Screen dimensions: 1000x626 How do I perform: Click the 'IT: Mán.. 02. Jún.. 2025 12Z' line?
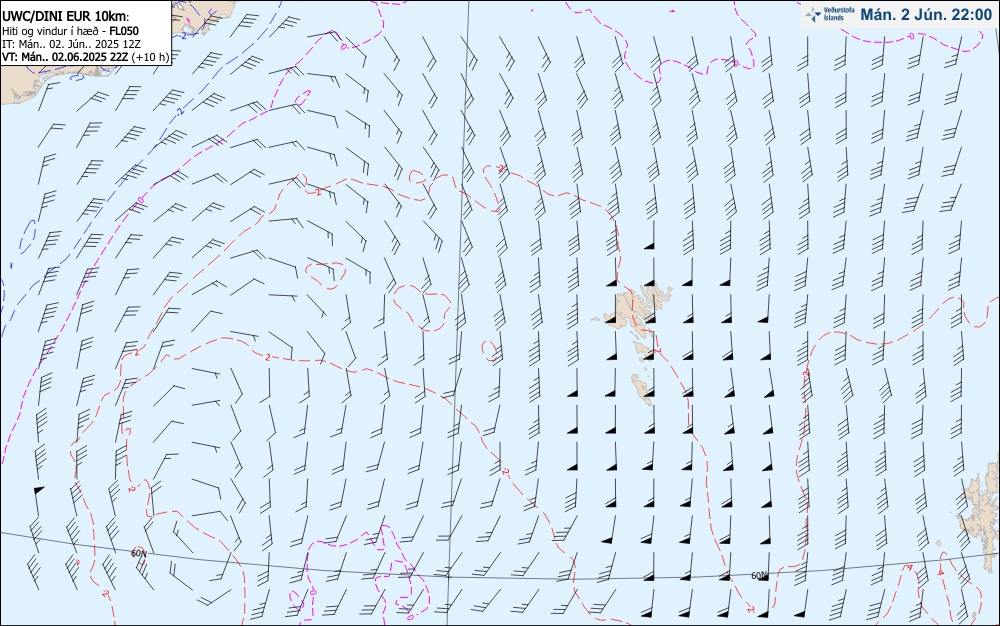coord(71,44)
